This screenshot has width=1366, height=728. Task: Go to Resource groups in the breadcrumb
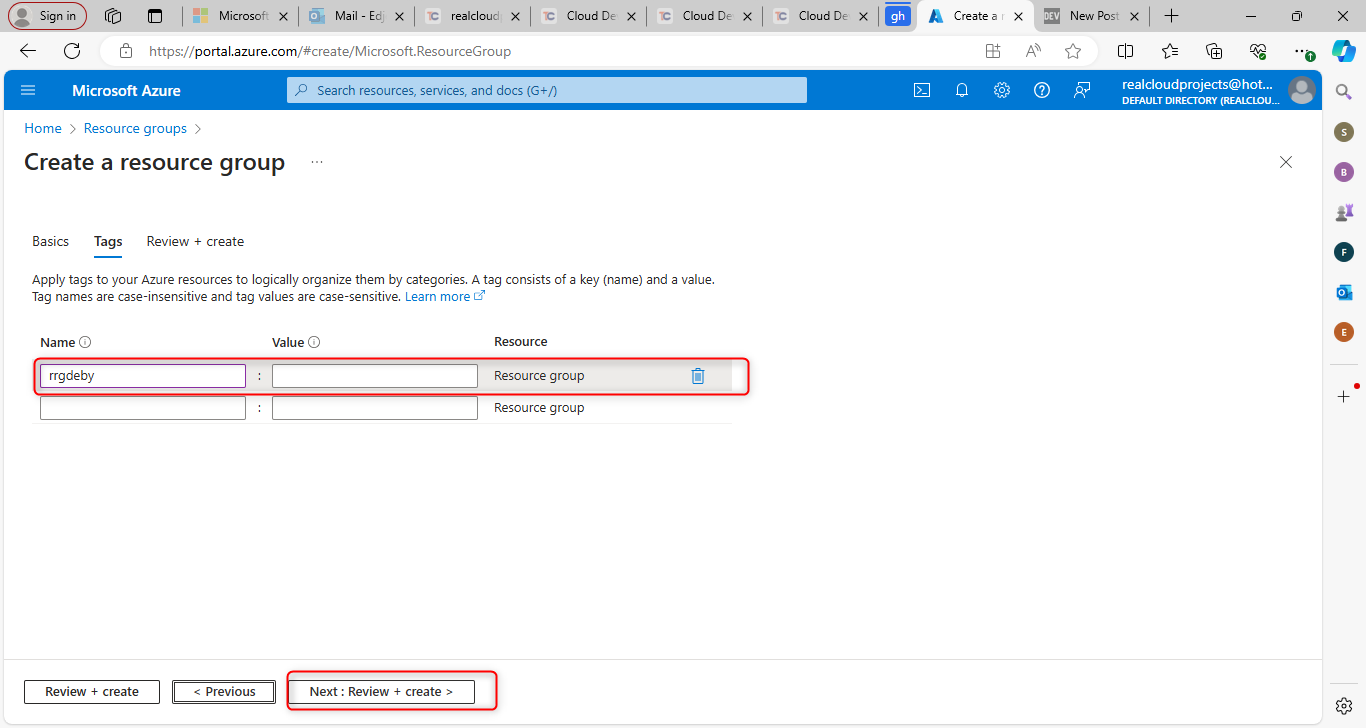pyautogui.click(x=135, y=128)
